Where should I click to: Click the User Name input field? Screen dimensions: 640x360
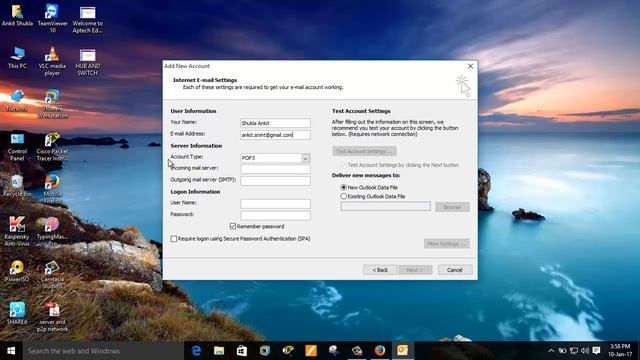275,204
